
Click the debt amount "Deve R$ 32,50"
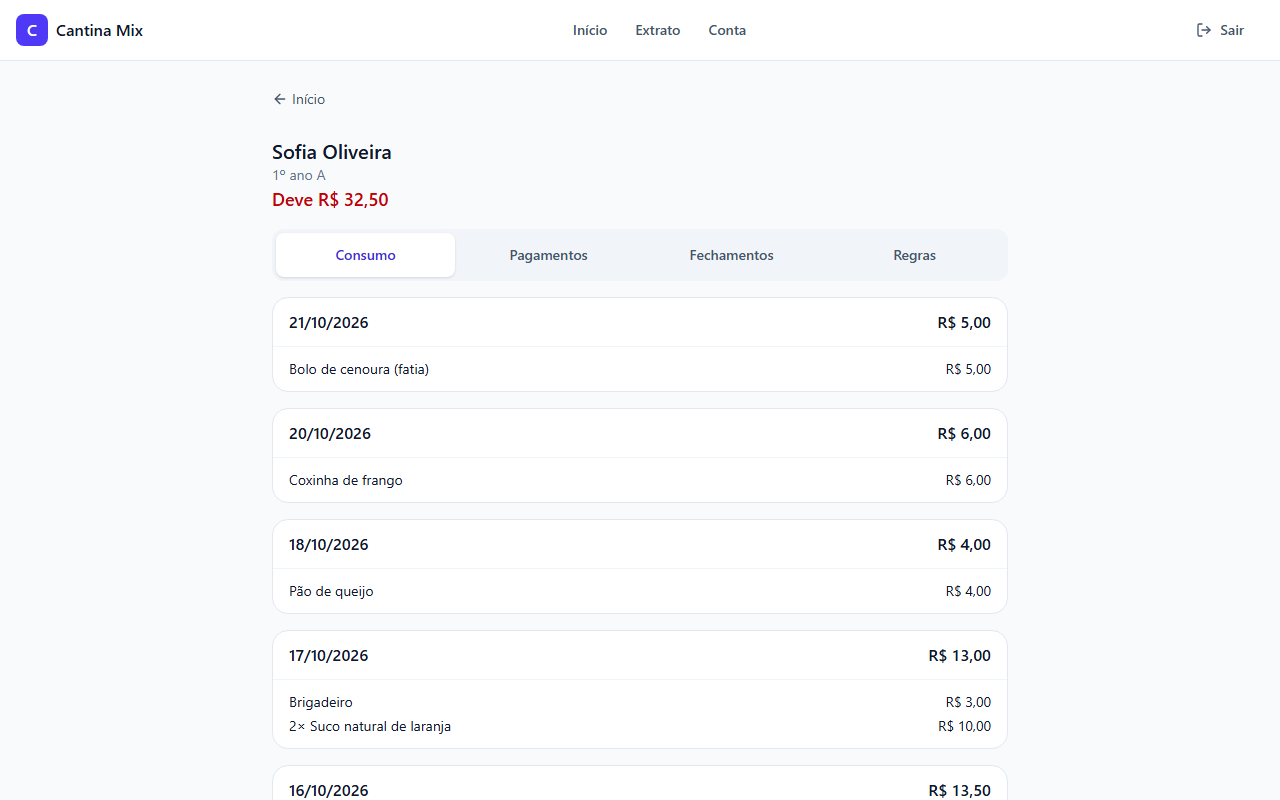pyautogui.click(x=330, y=200)
